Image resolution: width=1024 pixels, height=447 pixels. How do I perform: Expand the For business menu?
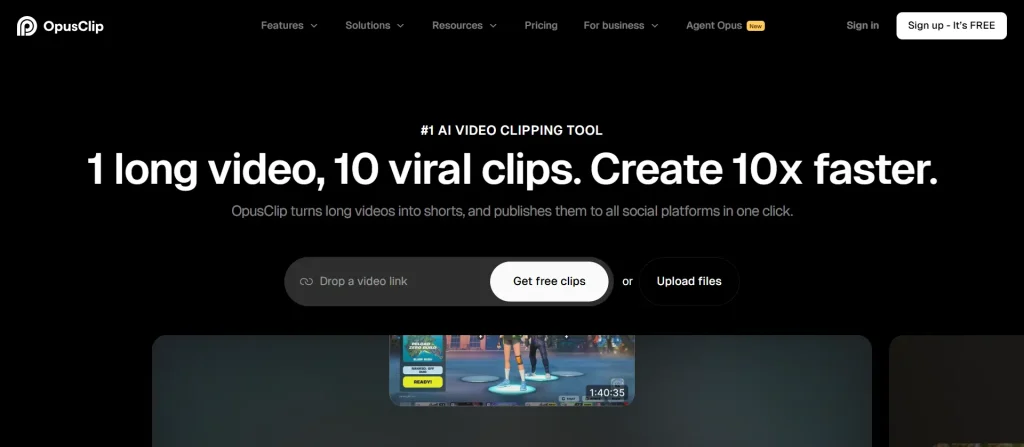click(x=621, y=26)
